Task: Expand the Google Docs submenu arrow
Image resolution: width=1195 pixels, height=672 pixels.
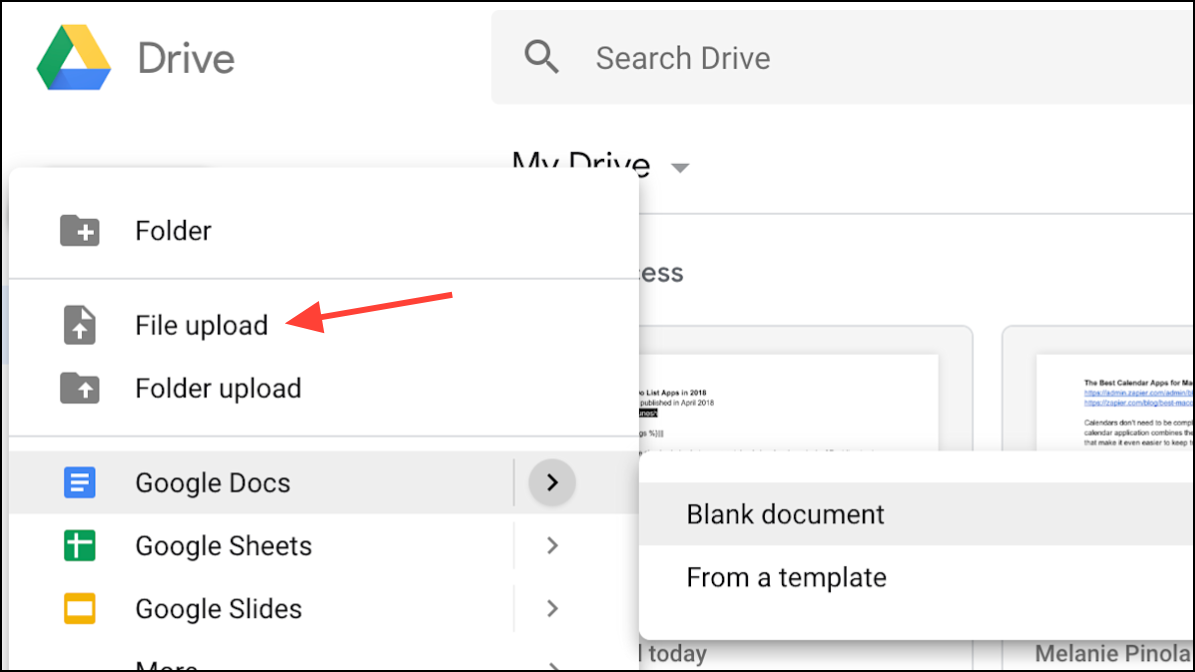Action: pyautogui.click(x=552, y=482)
